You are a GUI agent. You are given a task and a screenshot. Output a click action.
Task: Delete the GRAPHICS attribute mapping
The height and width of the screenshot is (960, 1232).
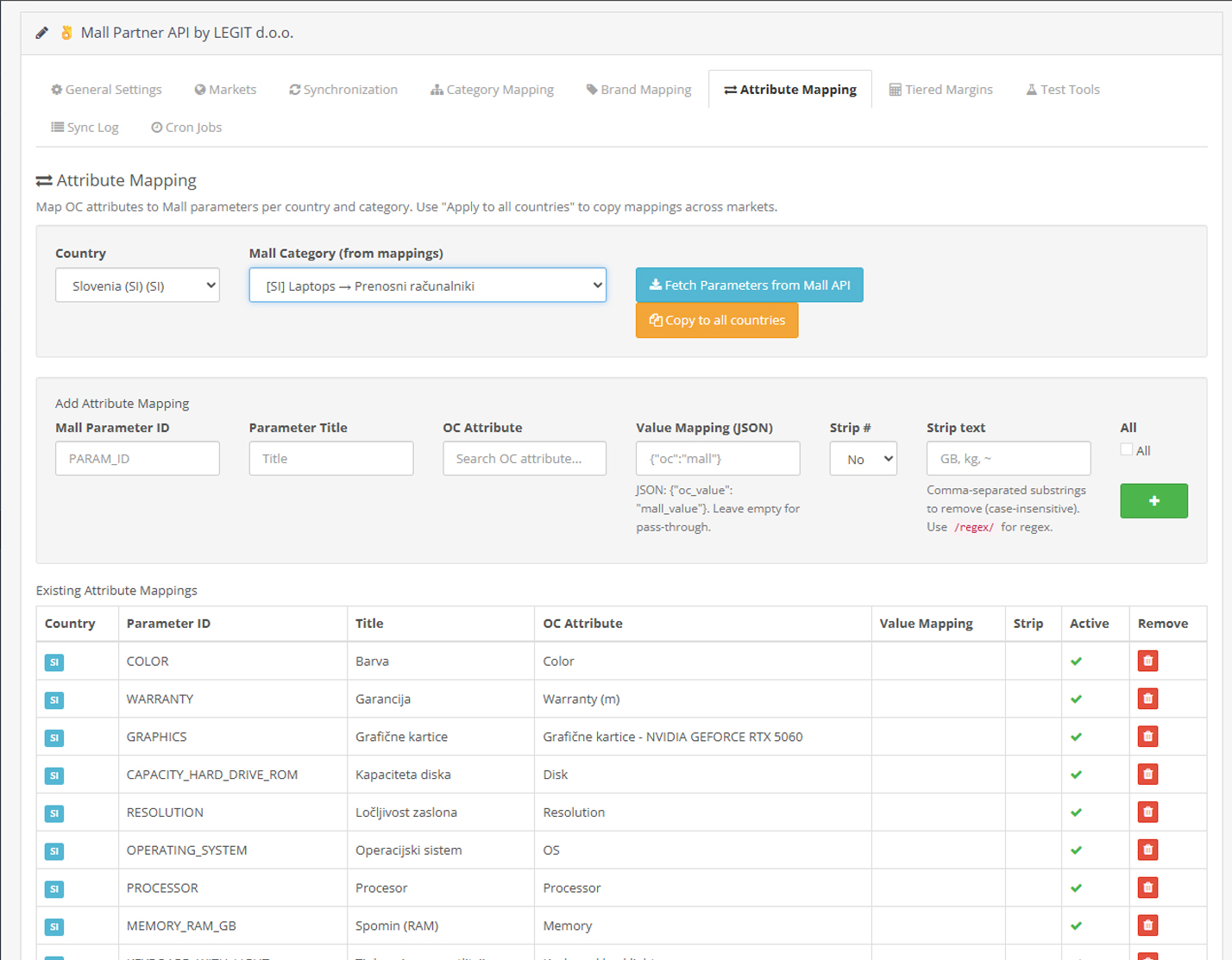pos(1147,737)
